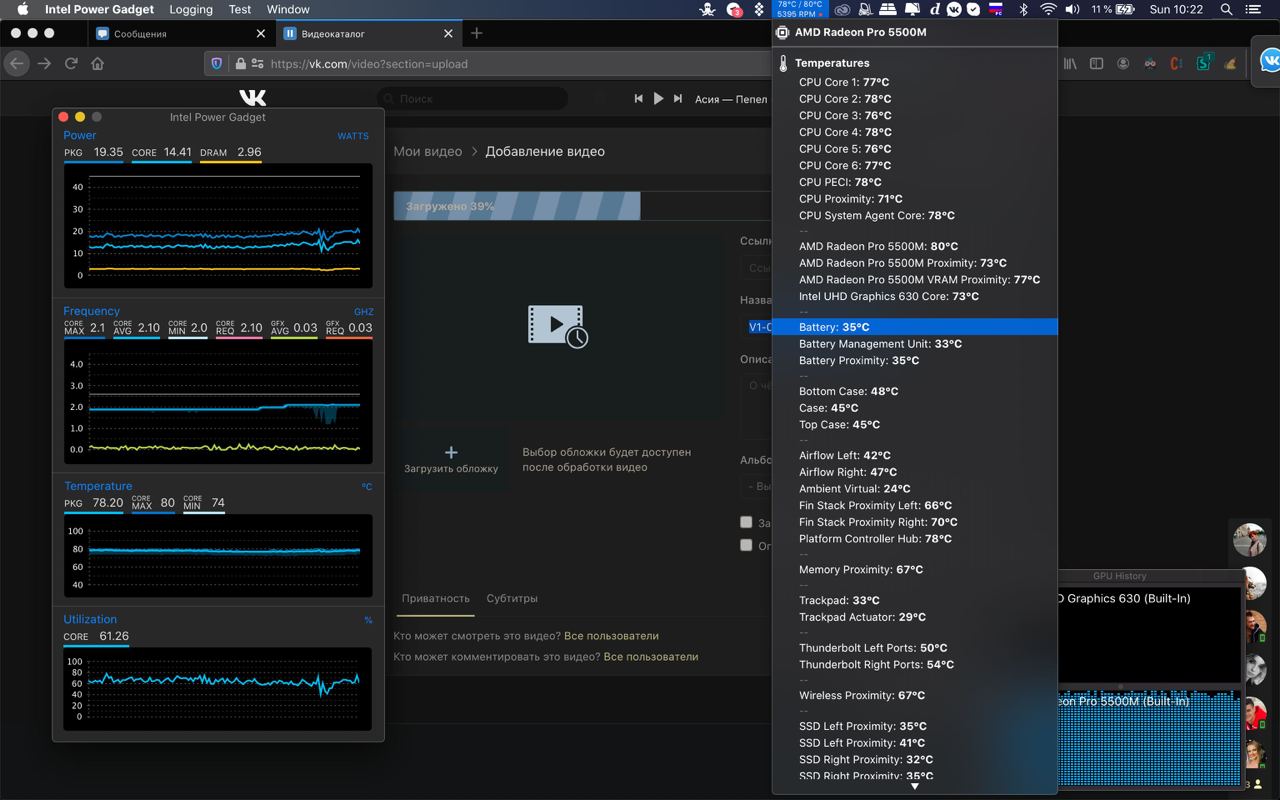1280x800 pixels.
Task: Select the Субтитры tab
Action: (x=512, y=598)
